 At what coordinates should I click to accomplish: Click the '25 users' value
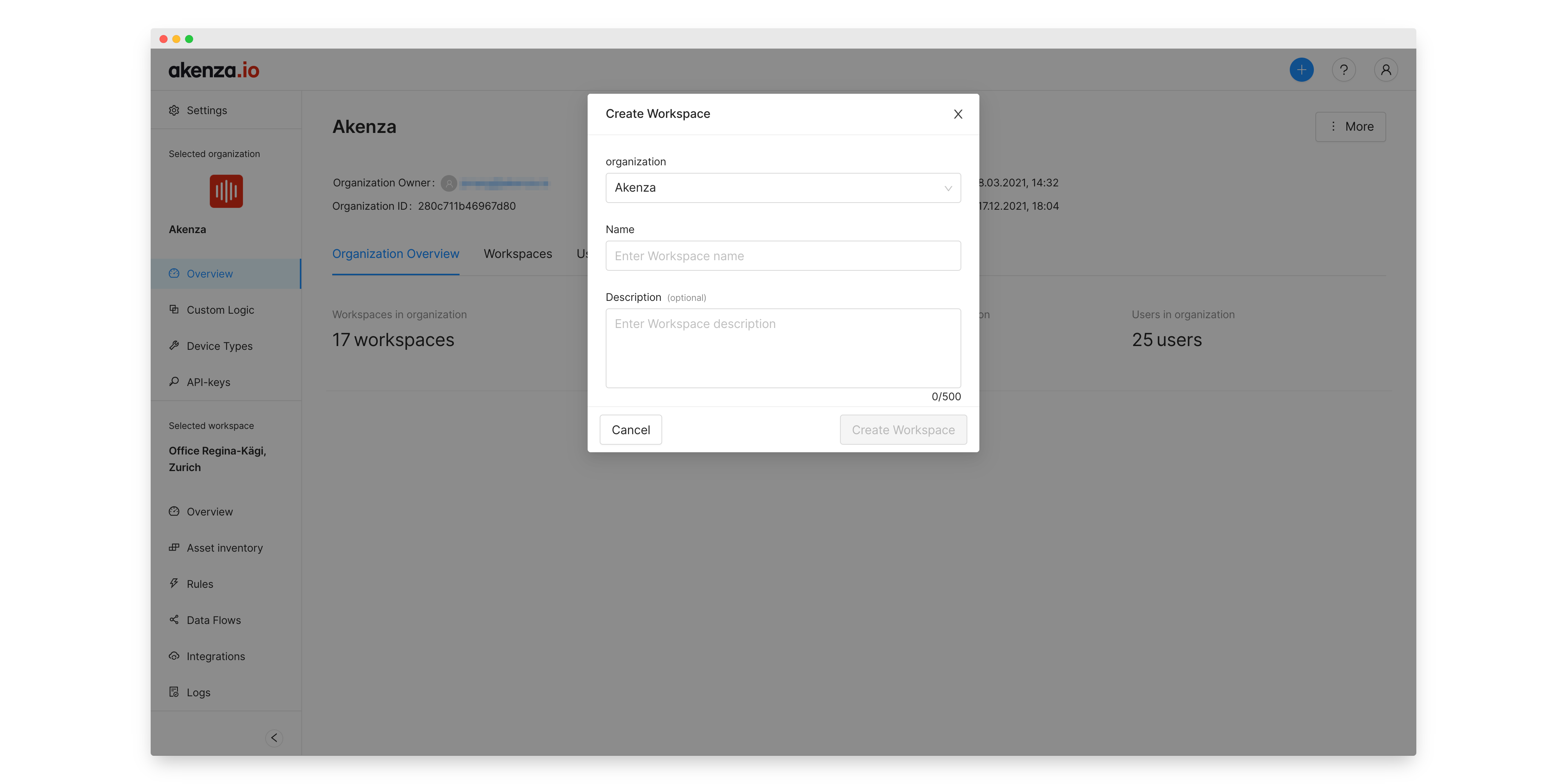[1167, 339]
